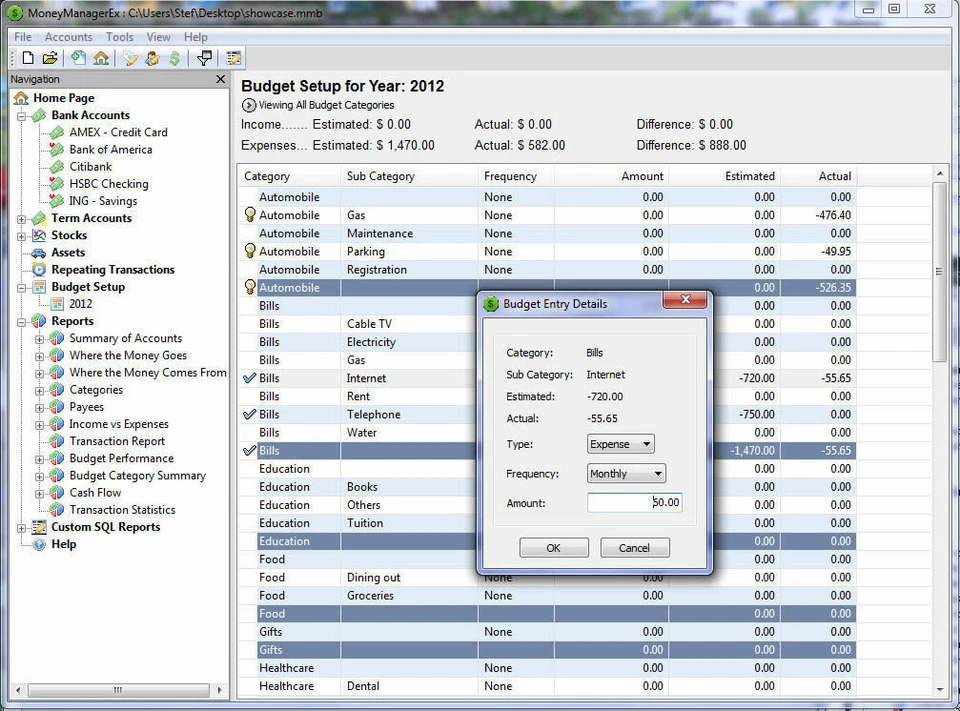Click the car icon beside Assets

click(x=37, y=252)
